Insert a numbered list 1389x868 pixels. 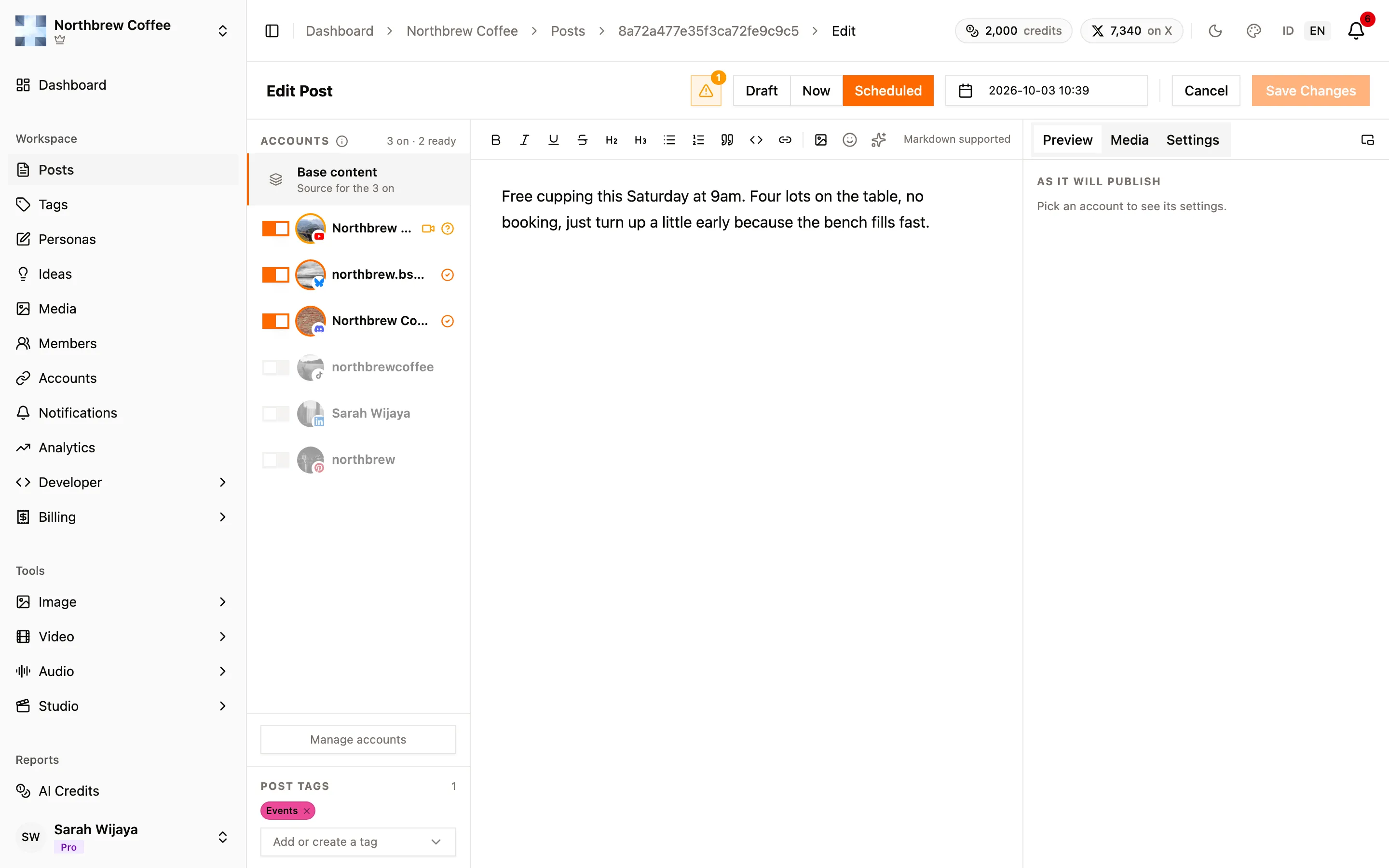click(698, 139)
